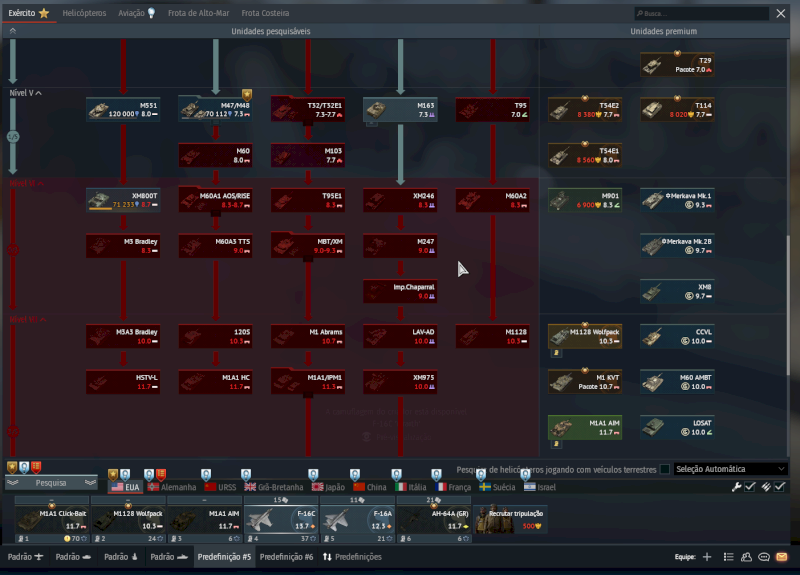This screenshot has width=800, height=575.
Task: Click the Busca search field
Action: pyautogui.click(x=715, y=14)
